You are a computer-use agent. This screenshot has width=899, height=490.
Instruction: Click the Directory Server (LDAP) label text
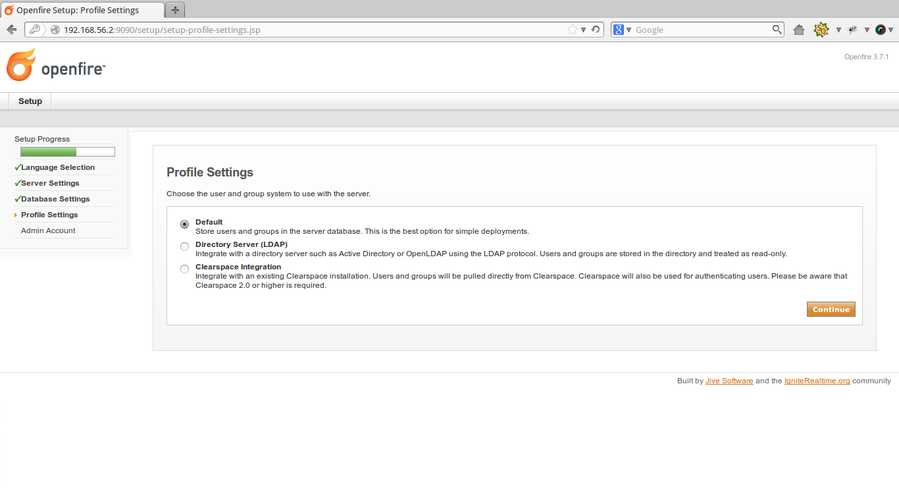click(x=241, y=244)
